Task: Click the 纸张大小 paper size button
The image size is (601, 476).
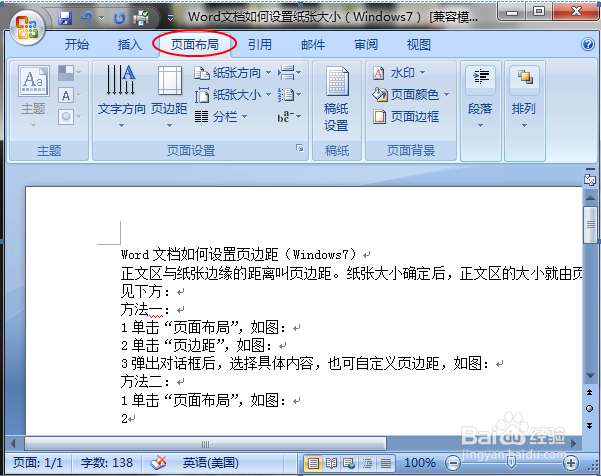Action: click(233, 95)
